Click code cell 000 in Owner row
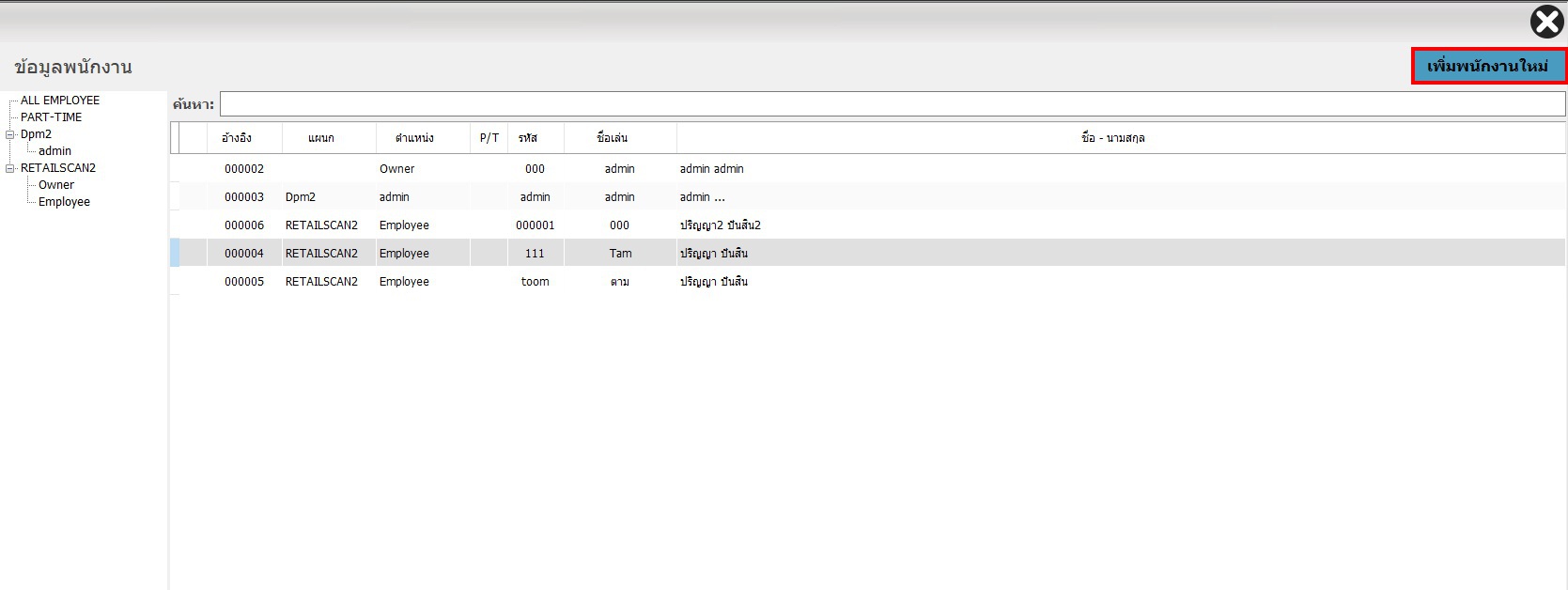 (x=536, y=169)
